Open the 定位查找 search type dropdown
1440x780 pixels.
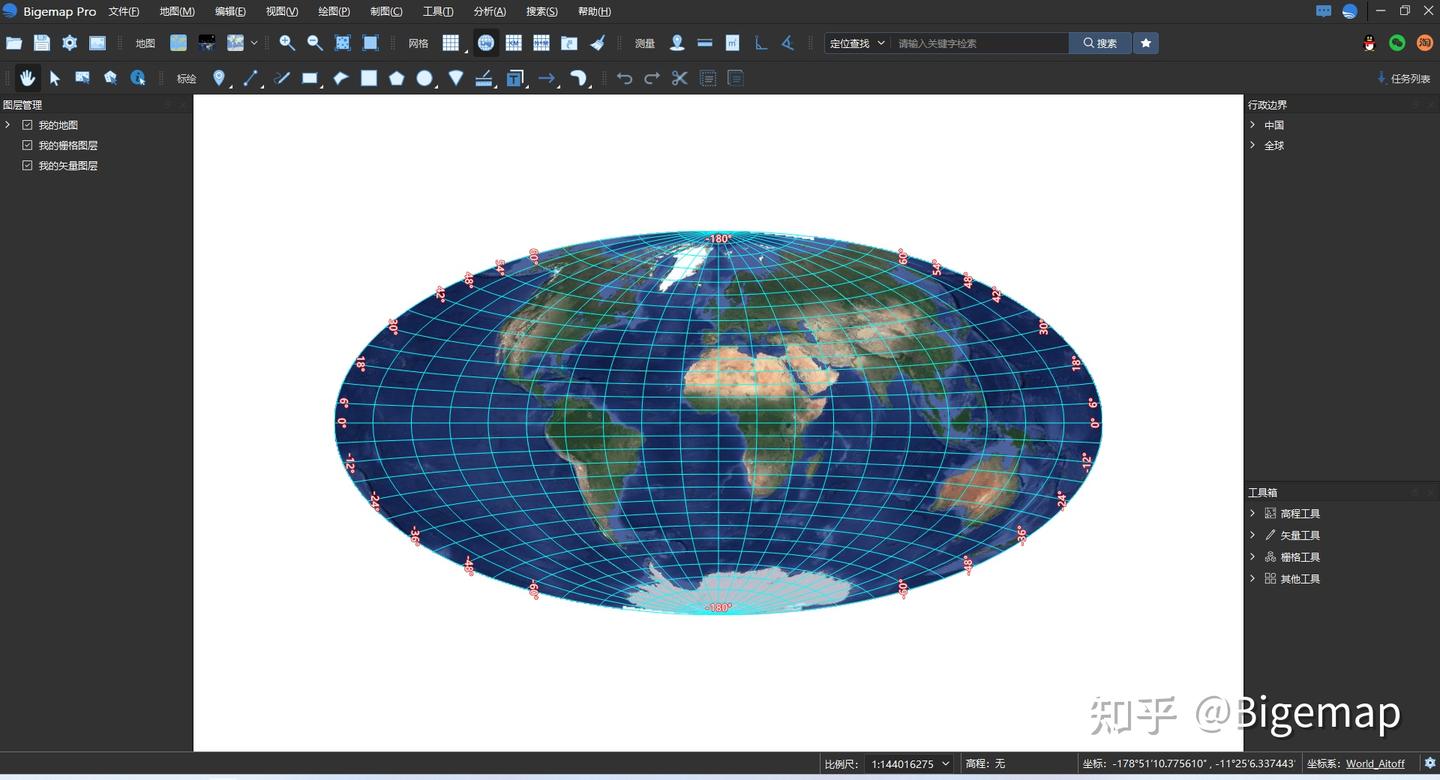(x=857, y=43)
